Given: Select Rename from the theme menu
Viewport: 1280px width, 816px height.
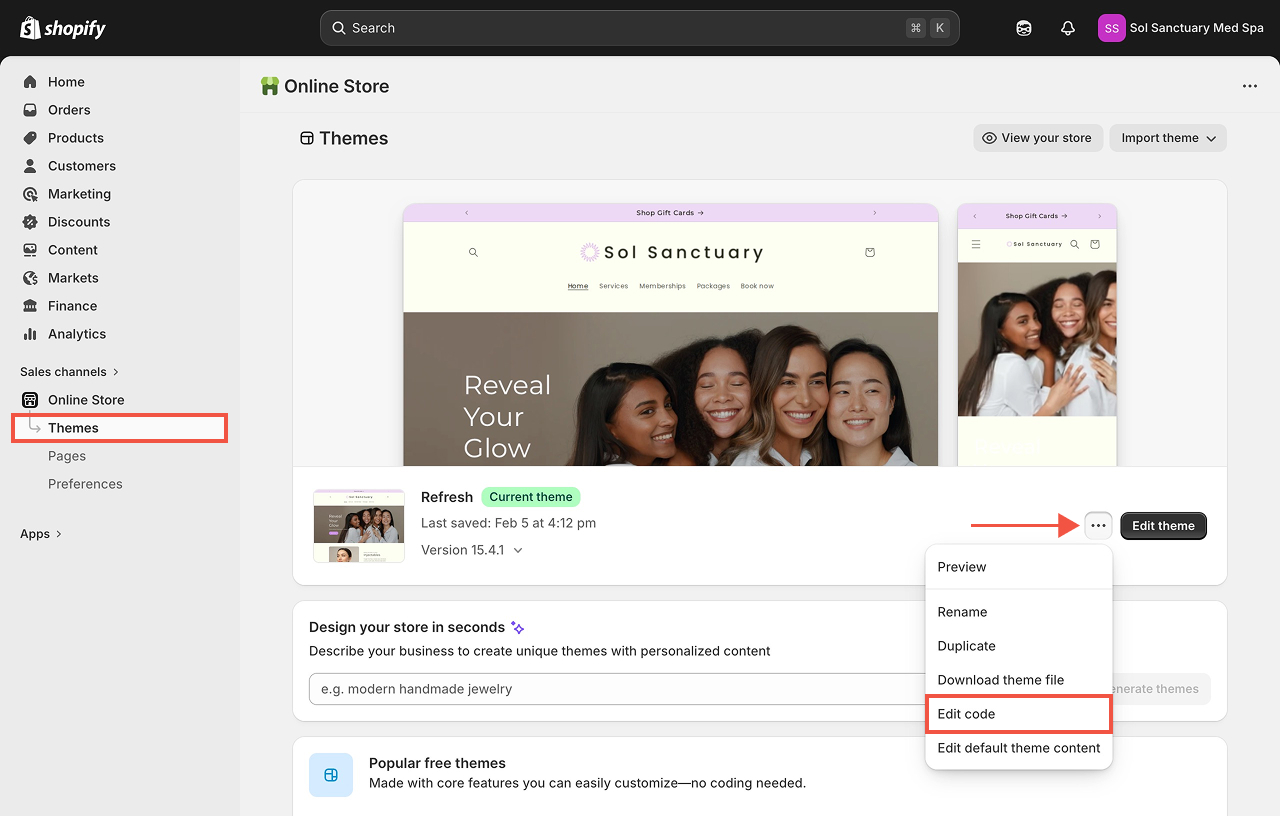Looking at the screenshot, I should tap(1019, 612).
